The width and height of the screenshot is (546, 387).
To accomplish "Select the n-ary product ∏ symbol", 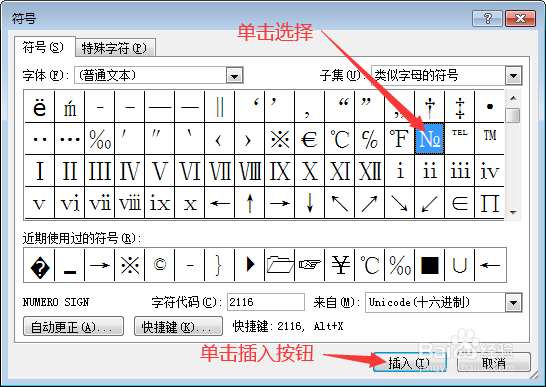I will click(x=489, y=203).
